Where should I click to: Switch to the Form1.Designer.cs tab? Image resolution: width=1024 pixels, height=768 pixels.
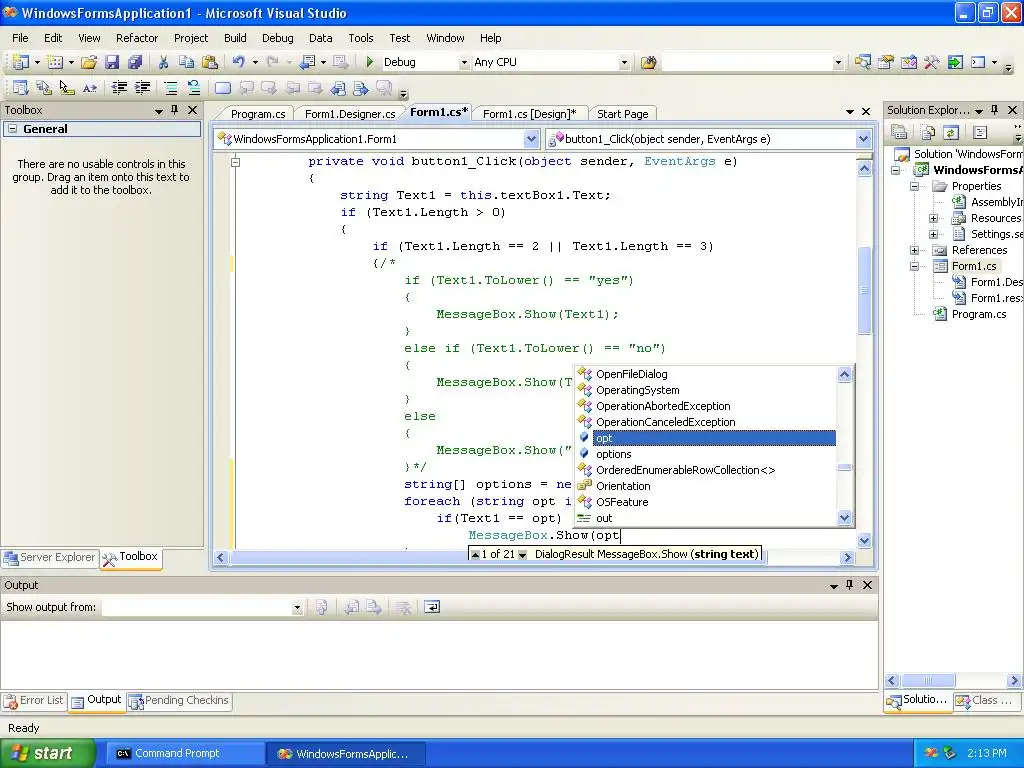[349, 114]
